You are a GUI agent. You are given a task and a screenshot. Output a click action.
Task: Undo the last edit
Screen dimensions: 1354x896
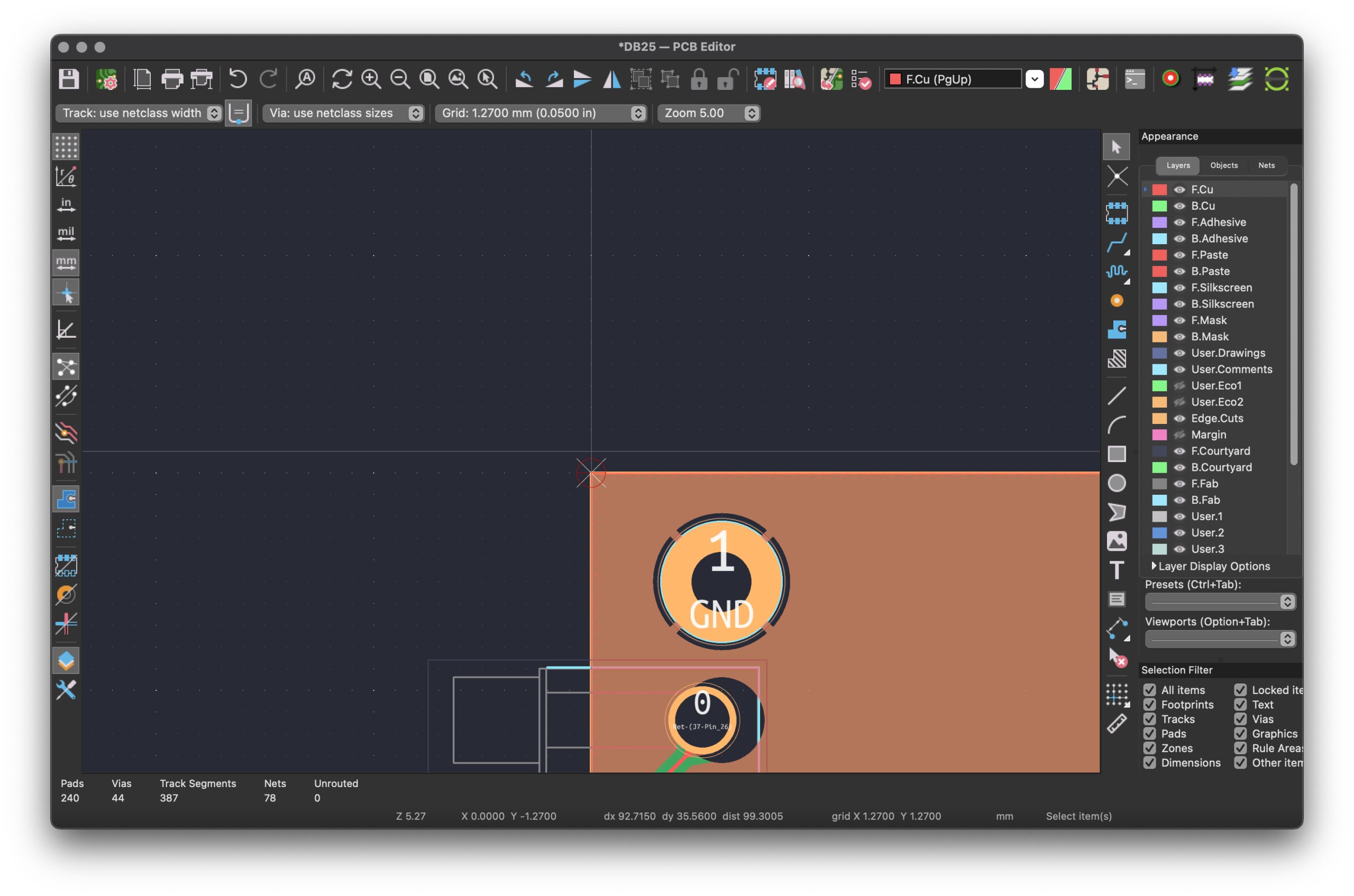237,79
